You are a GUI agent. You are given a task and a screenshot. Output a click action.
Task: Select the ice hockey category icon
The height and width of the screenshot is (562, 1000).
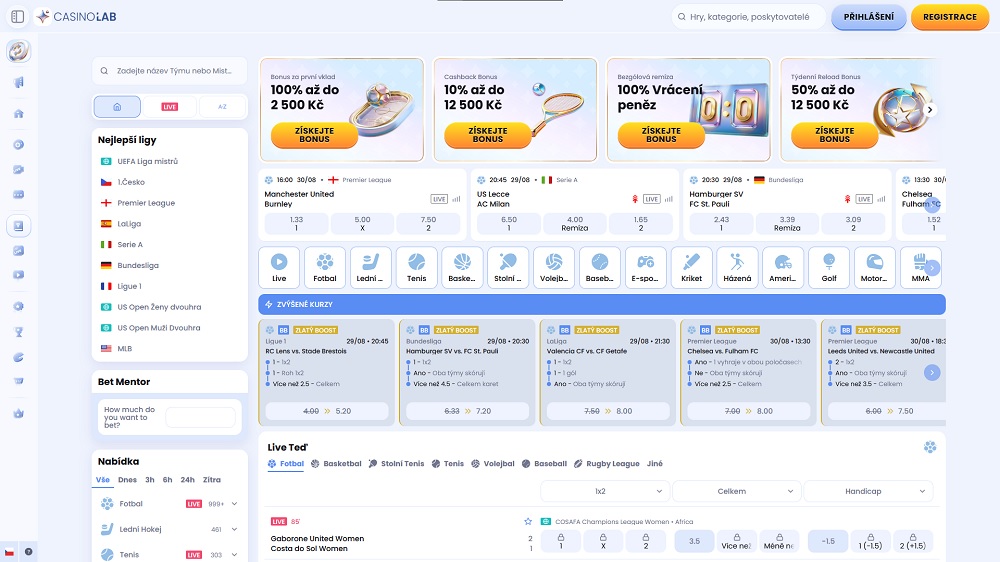(x=371, y=267)
